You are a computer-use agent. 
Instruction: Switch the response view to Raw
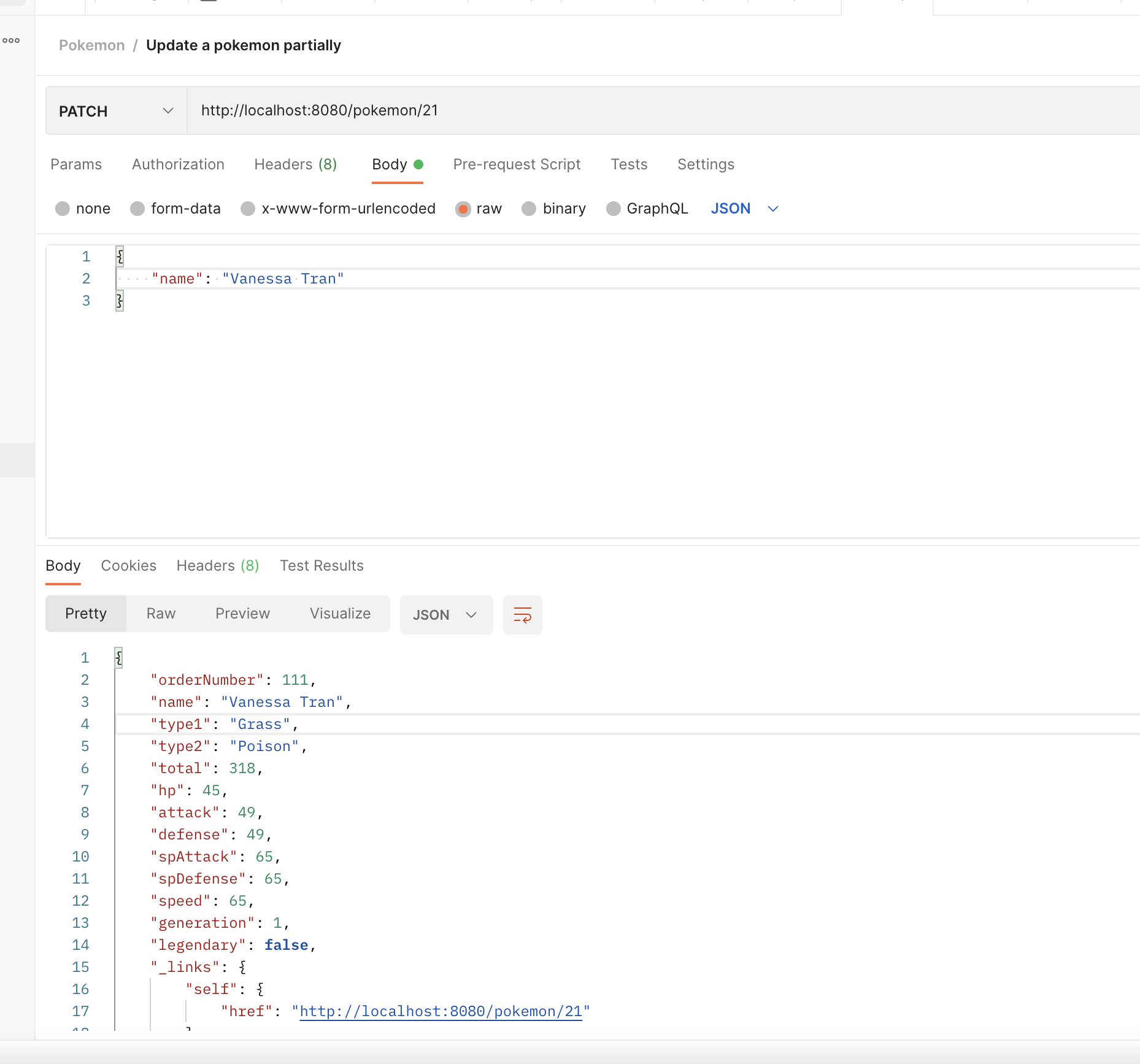pyautogui.click(x=160, y=614)
